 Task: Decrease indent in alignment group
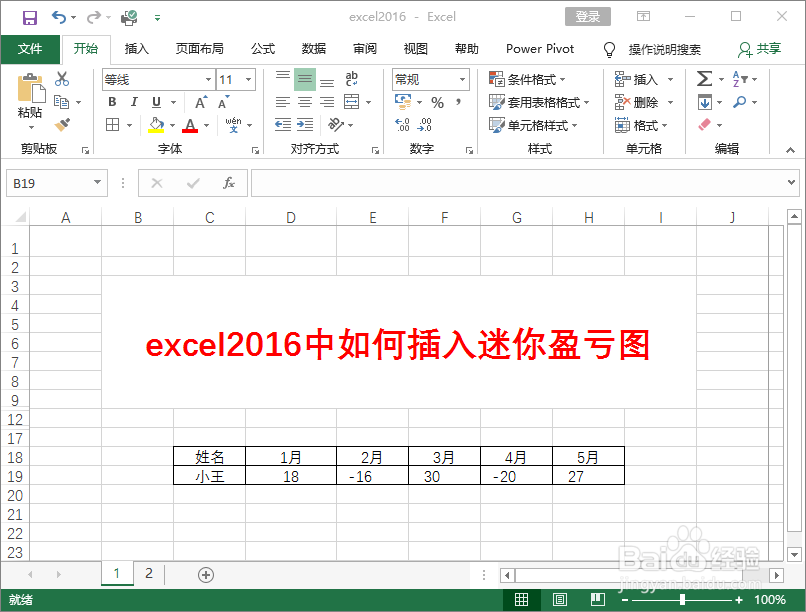coord(283,125)
